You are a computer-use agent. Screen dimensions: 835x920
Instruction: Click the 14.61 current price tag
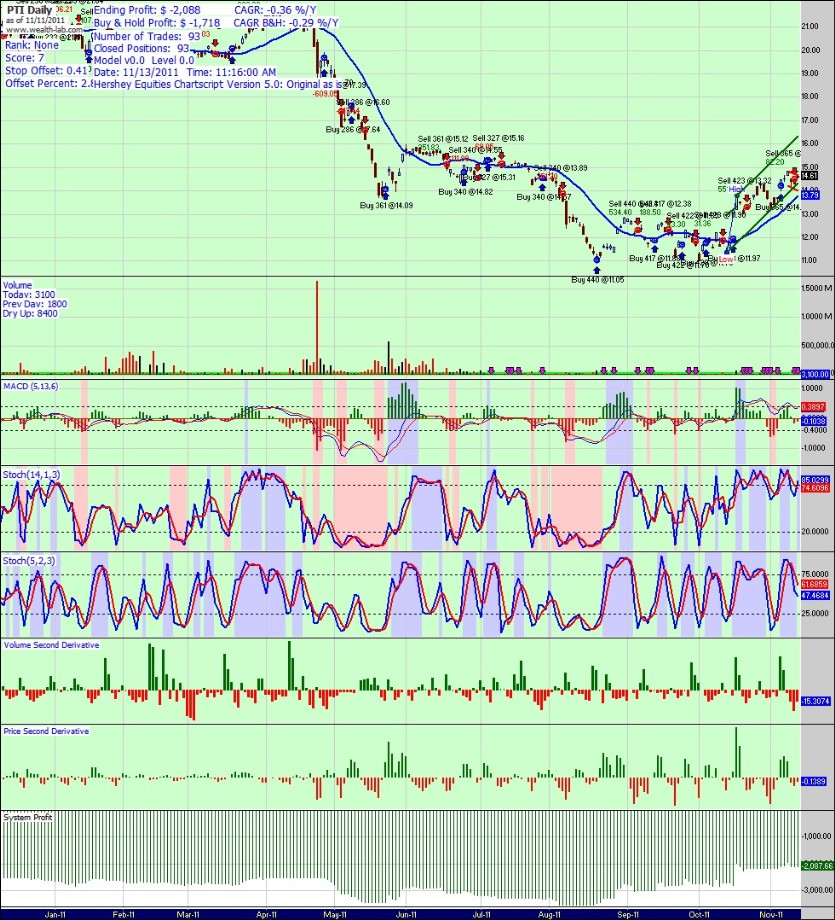tap(811, 174)
